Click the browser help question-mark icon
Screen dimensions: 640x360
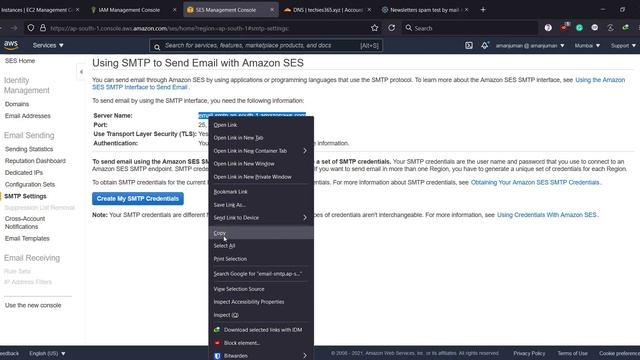pos(548,28)
